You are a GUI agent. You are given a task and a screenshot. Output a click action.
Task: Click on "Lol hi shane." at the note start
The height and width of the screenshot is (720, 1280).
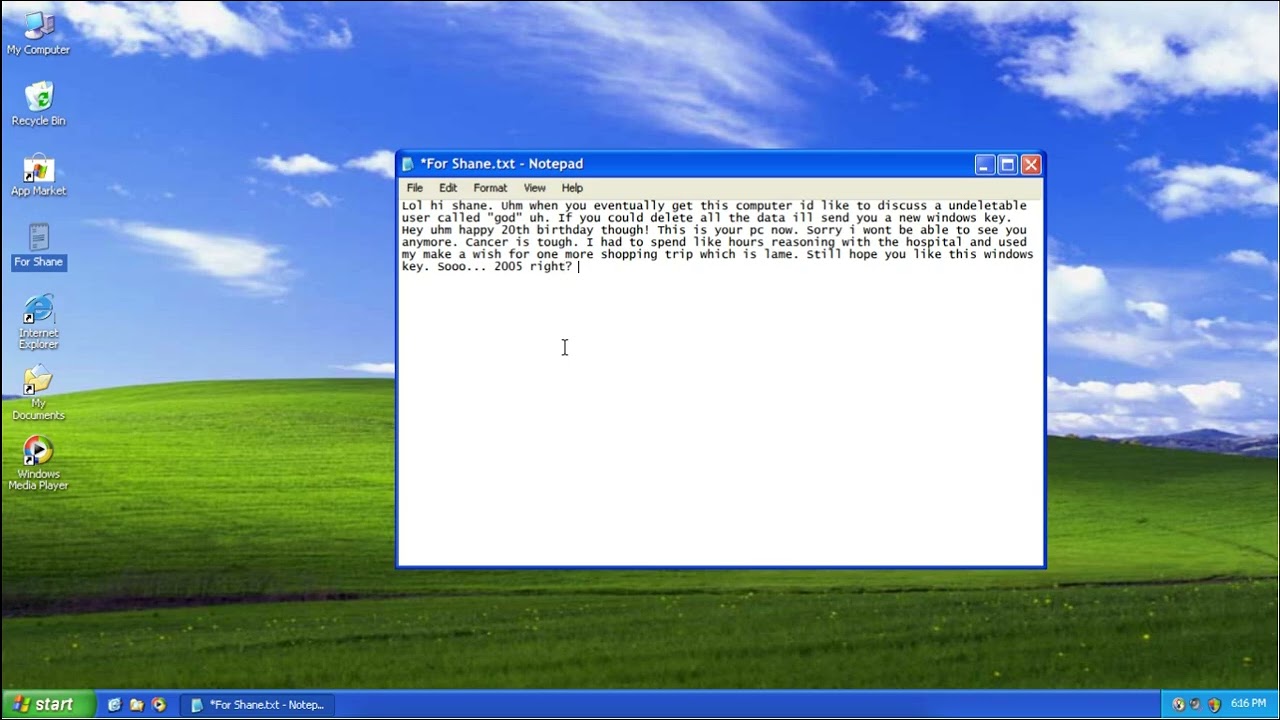(x=447, y=205)
